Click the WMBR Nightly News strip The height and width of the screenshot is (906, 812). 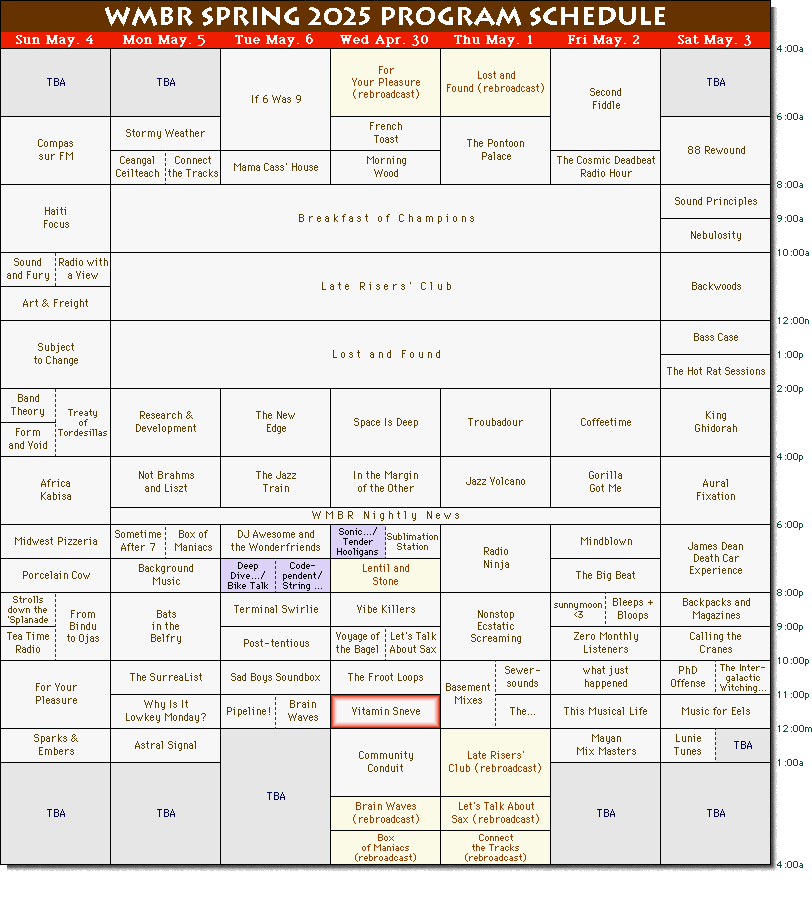point(385,515)
